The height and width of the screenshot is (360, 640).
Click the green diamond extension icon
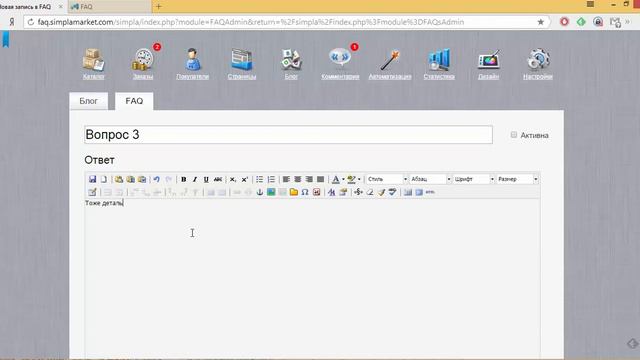point(581,22)
